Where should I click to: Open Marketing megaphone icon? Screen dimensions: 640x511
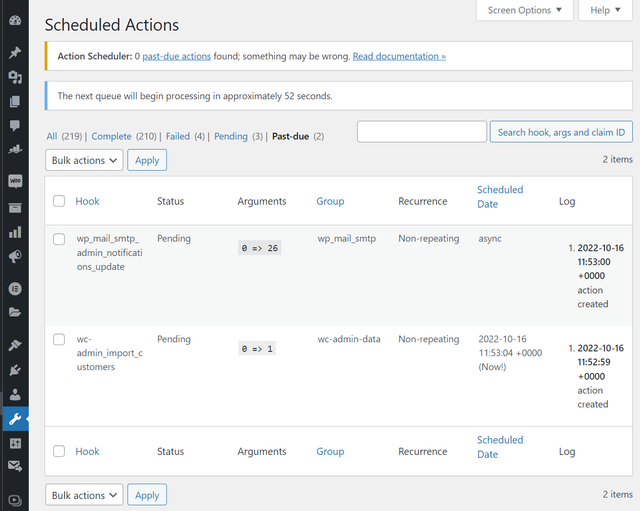pyautogui.click(x=15, y=256)
